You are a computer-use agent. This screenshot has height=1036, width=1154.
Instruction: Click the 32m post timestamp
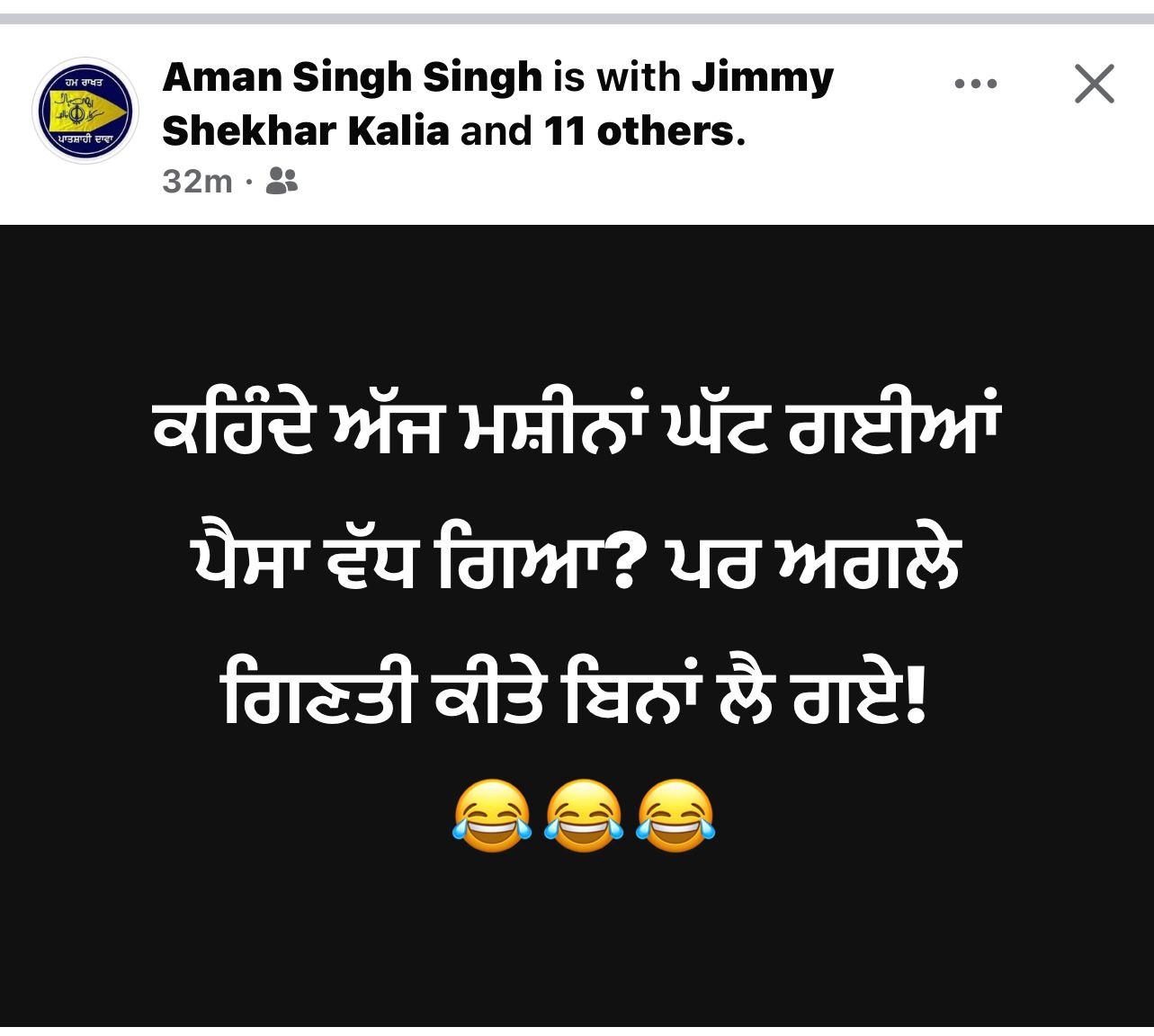(x=198, y=182)
